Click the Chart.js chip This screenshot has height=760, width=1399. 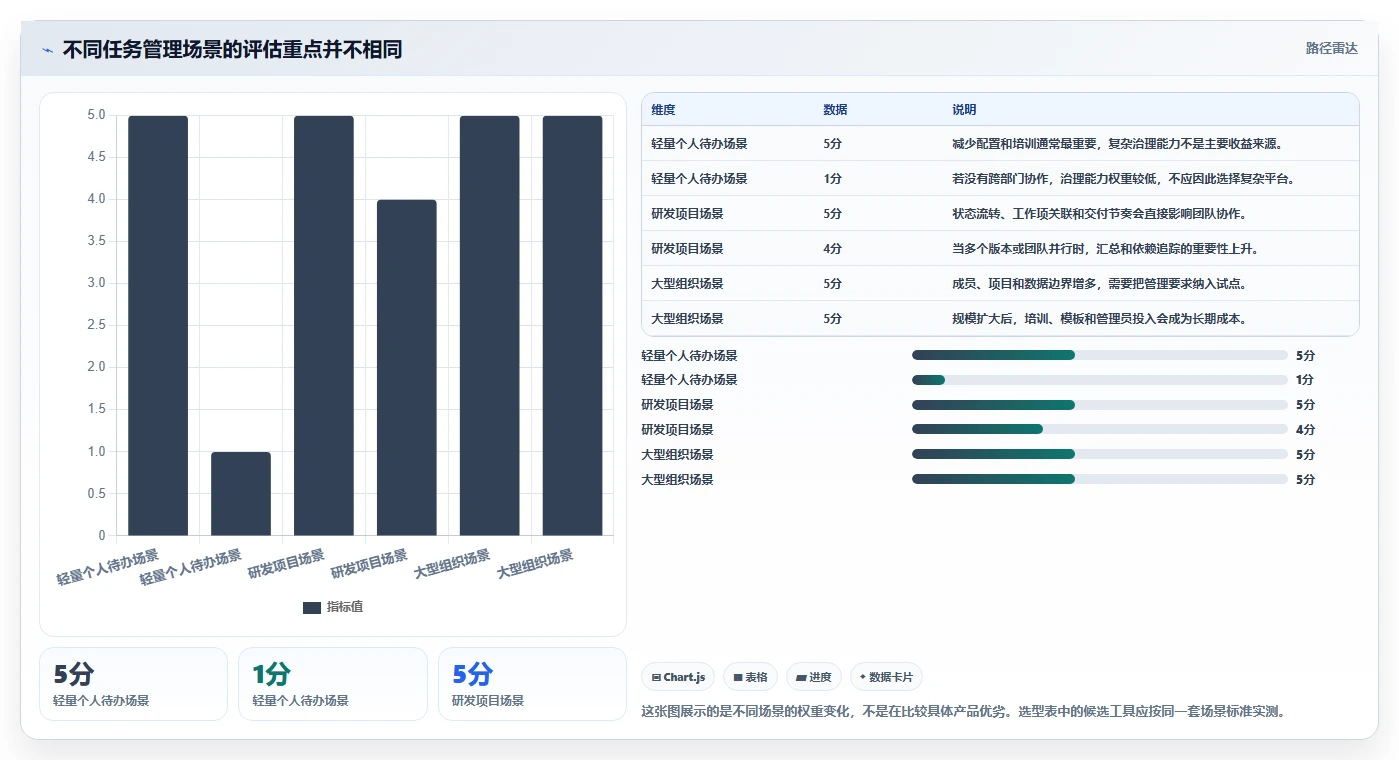coord(678,677)
